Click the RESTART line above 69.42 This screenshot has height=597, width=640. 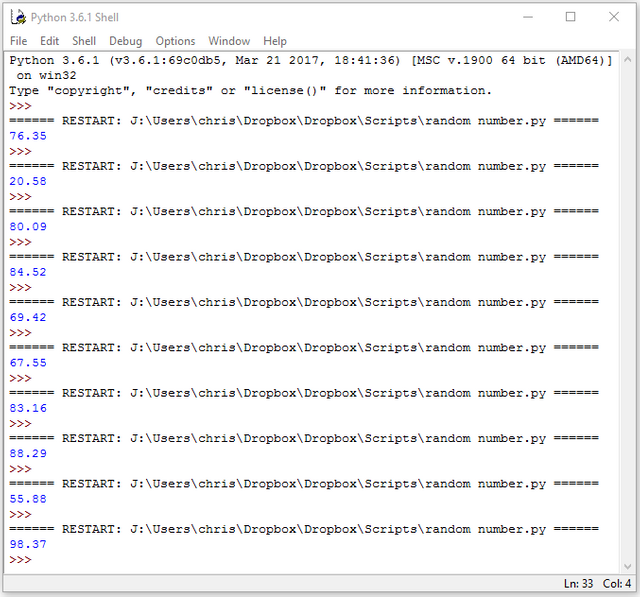pyautogui.click(x=304, y=302)
